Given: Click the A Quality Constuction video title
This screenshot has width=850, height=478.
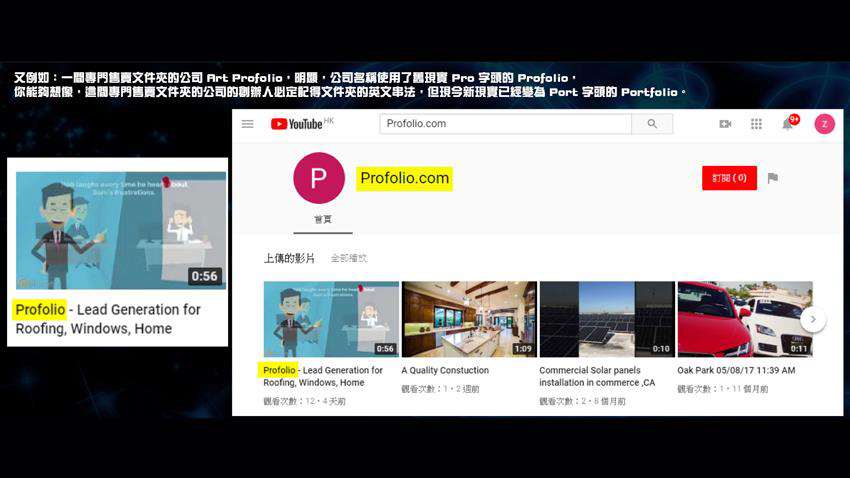Looking at the screenshot, I should pyautogui.click(x=445, y=370).
